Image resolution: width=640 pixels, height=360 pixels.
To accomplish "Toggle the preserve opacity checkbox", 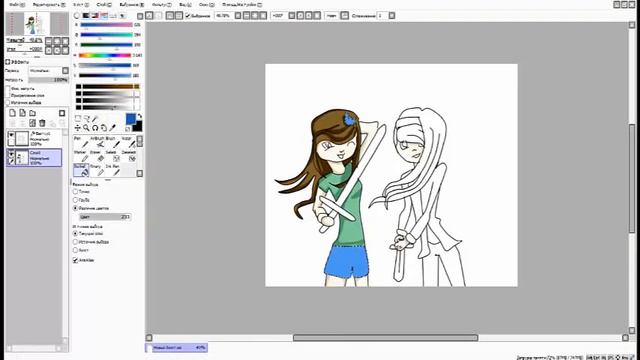I will (x=8, y=88).
